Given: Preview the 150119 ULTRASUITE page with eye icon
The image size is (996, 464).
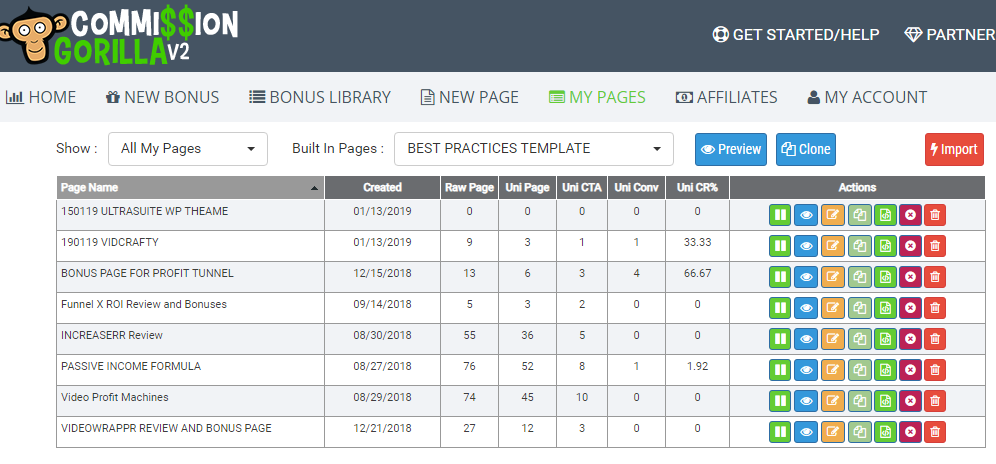Looking at the screenshot, I should [x=806, y=215].
